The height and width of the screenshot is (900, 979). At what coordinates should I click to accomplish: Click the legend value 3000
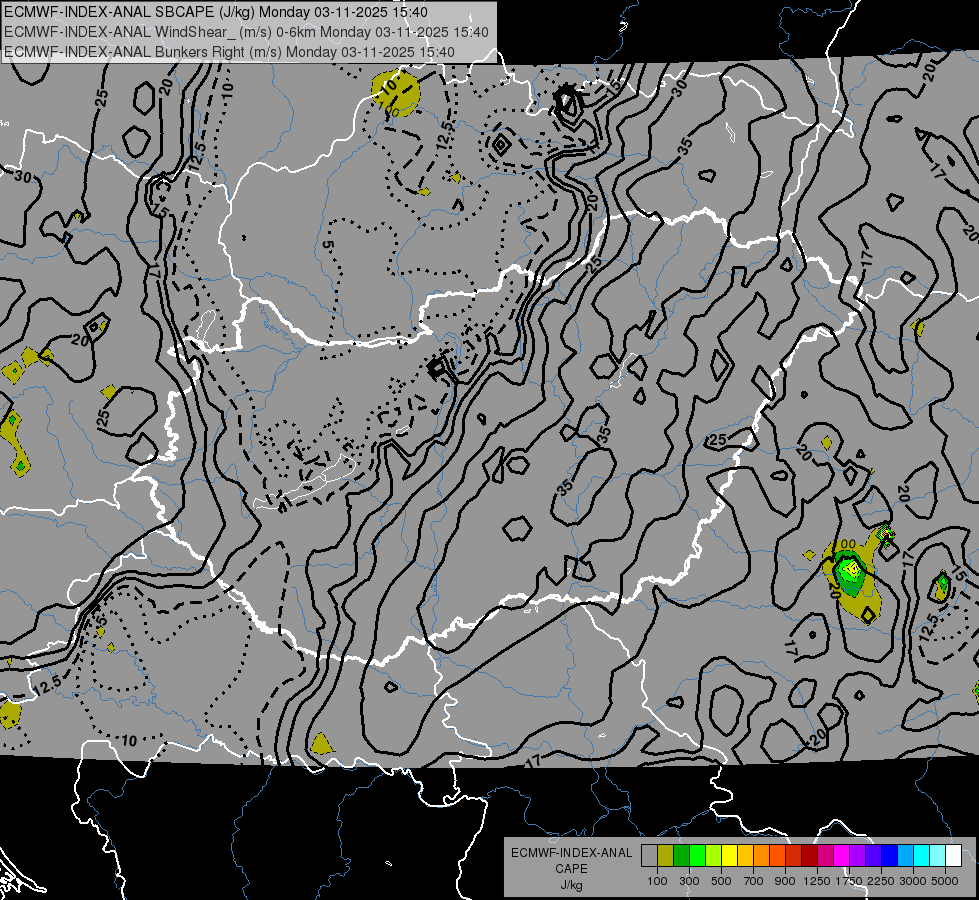pyautogui.click(x=913, y=881)
